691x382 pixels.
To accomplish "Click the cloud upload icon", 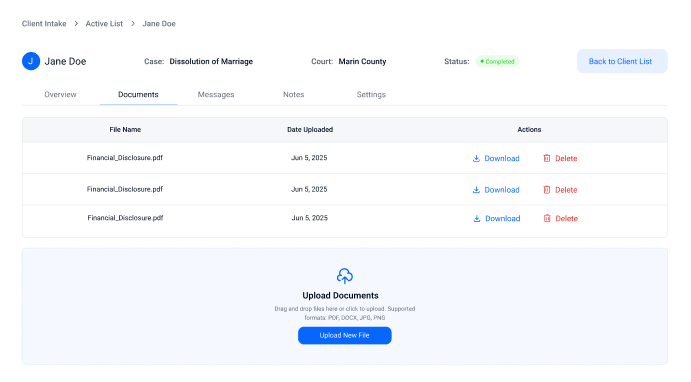I will pos(345,276).
